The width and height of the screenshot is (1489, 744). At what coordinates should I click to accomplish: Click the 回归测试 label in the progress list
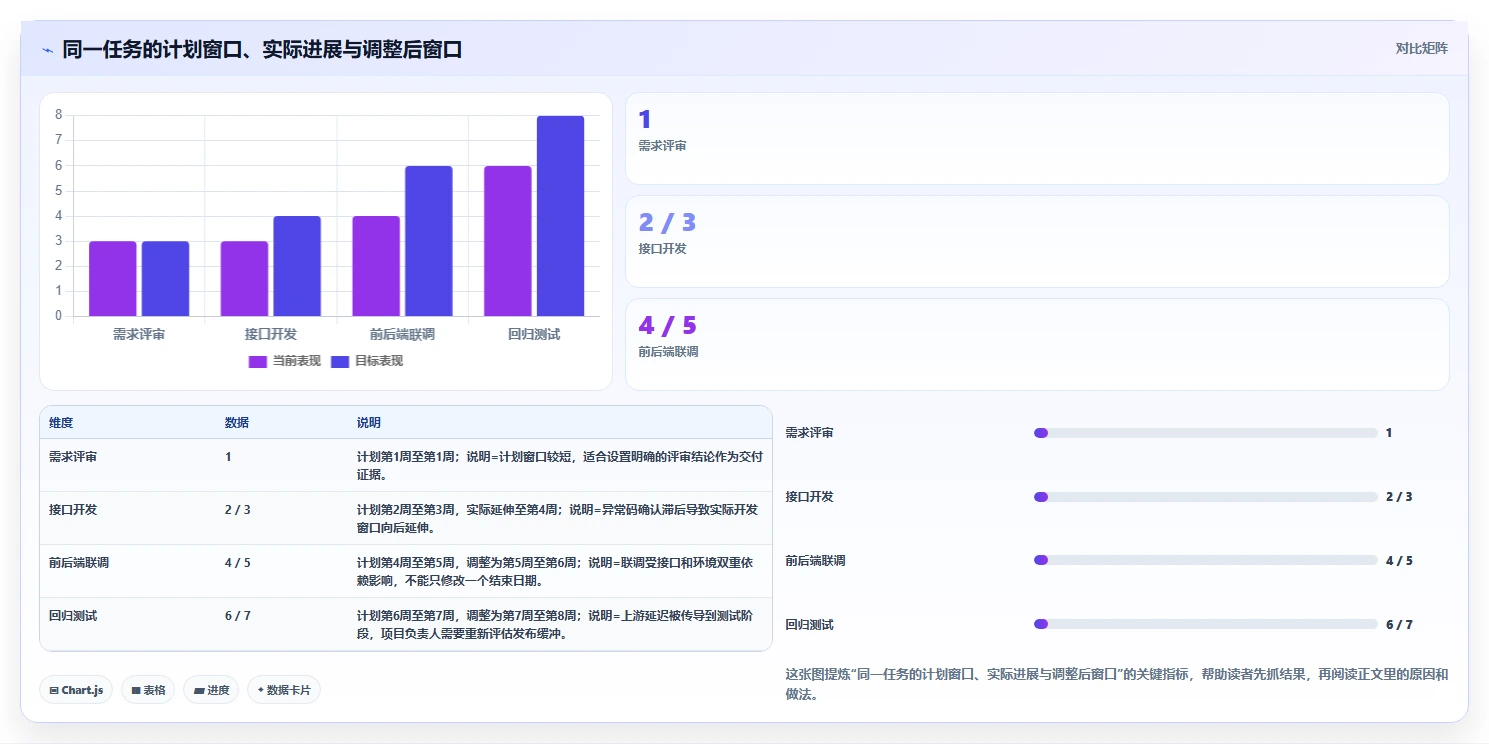click(809, 625)
